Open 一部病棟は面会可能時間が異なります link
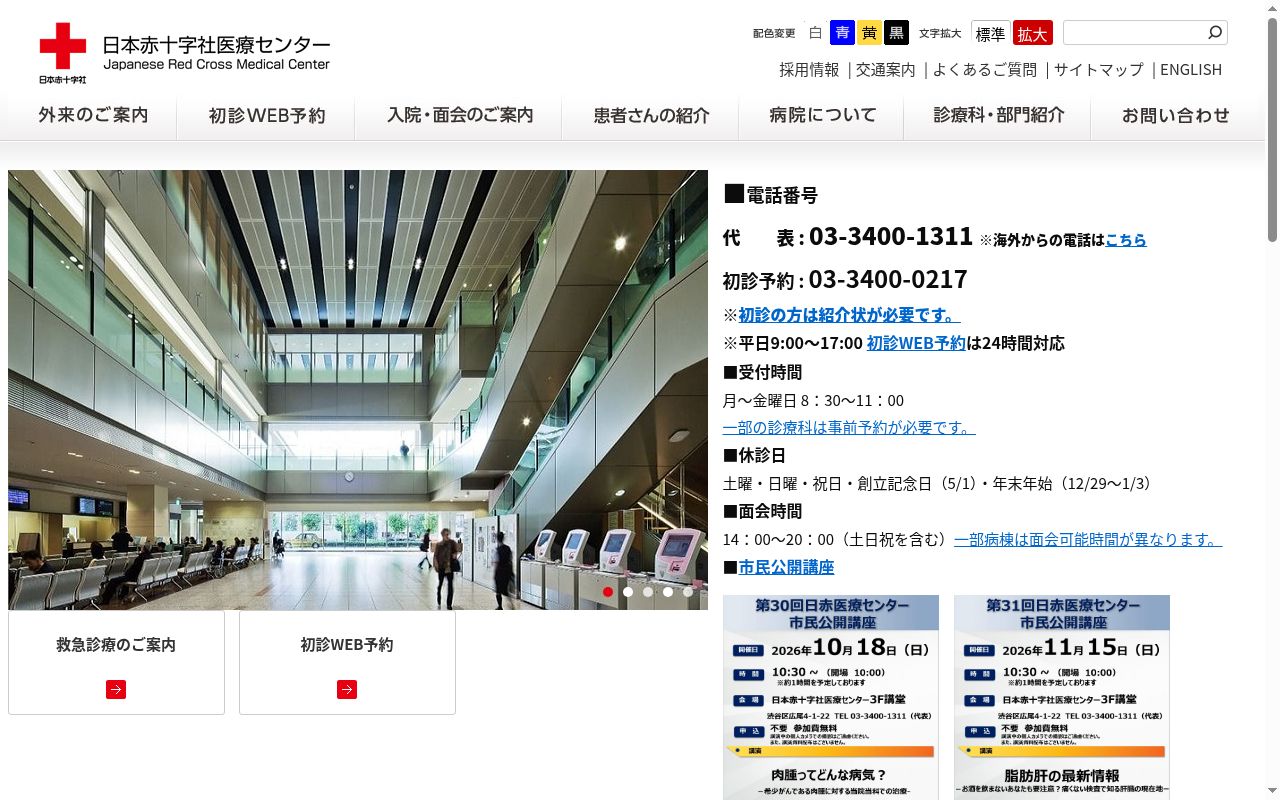1280x800 pixels. 1088,539
